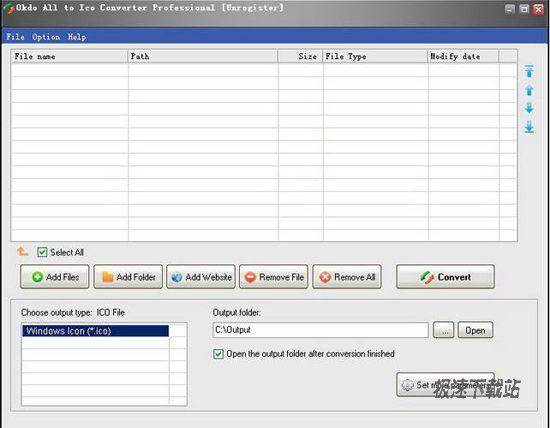
Task: Click the Remove File button
Action: pyautogui.click(x=274, y=277)
